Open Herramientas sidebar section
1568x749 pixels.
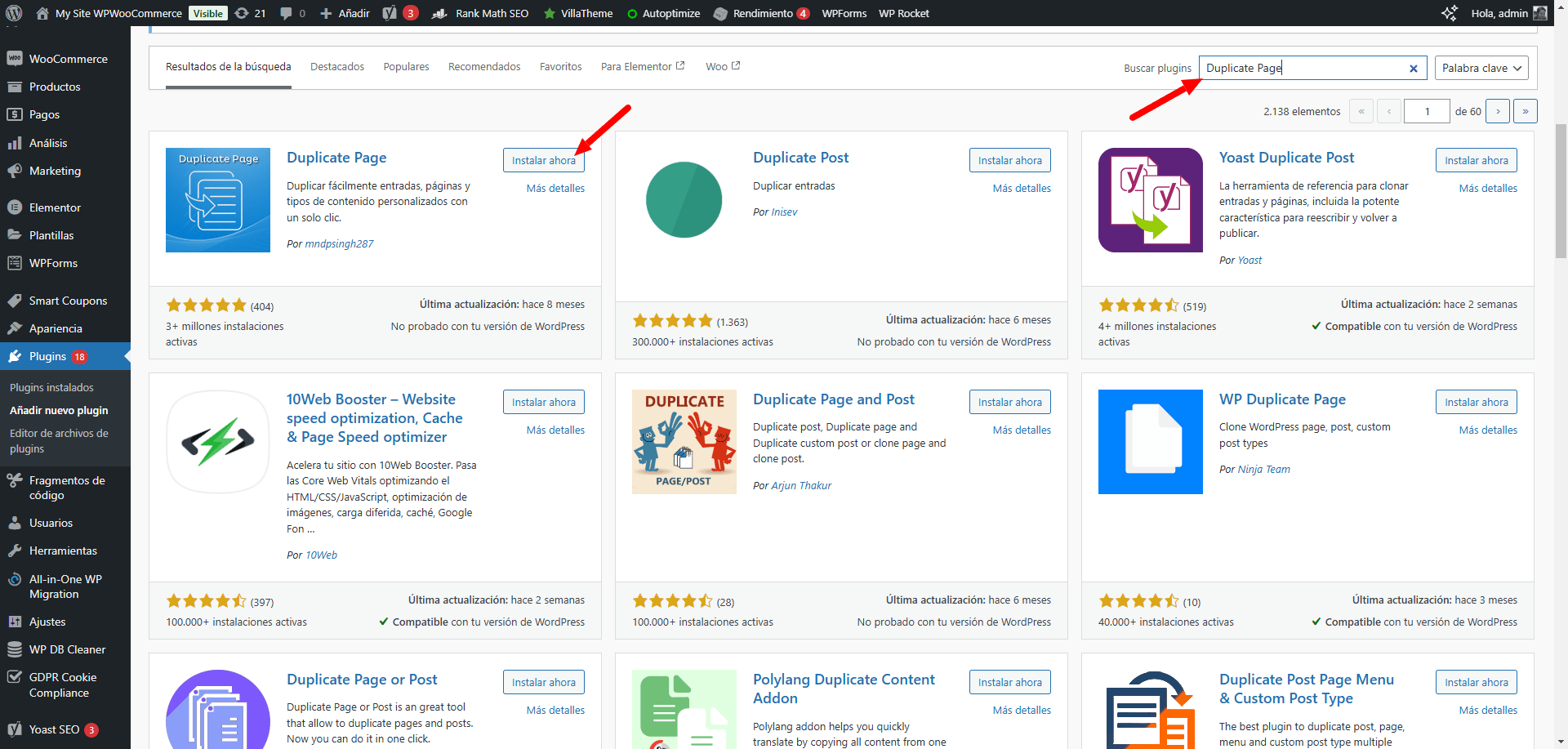click(65, 551)
